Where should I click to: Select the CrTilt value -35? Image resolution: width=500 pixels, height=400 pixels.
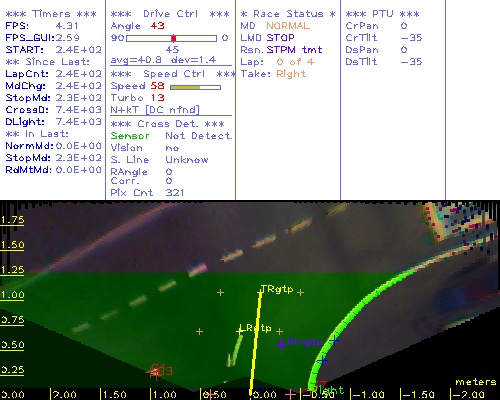pos(411,38)
